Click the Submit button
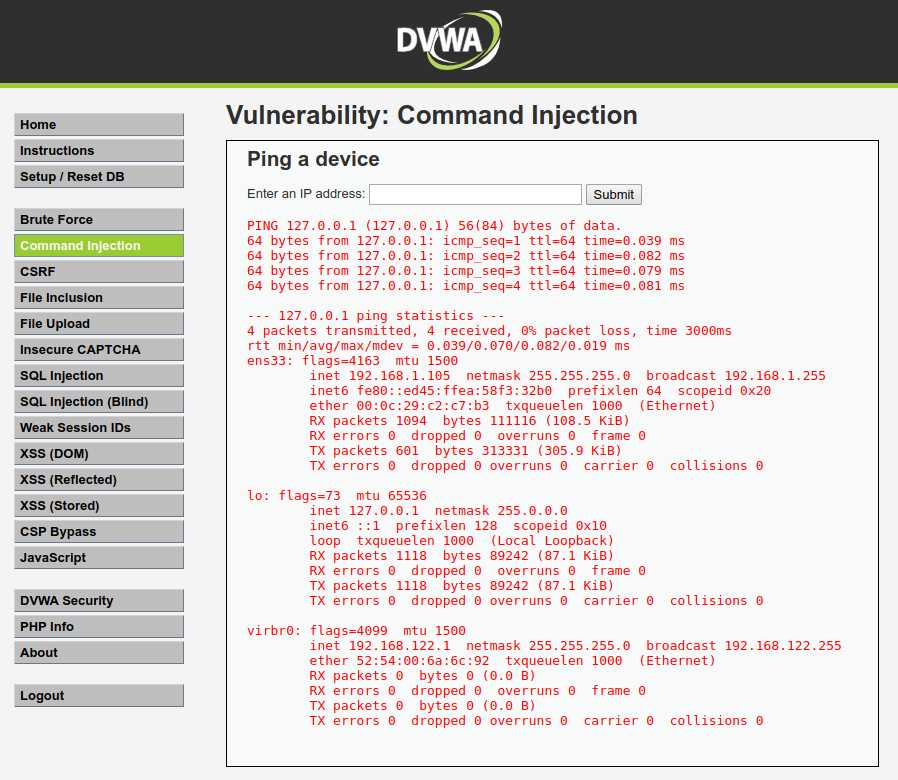Viewport: 898px width, 780px height. tap(613, 194)
